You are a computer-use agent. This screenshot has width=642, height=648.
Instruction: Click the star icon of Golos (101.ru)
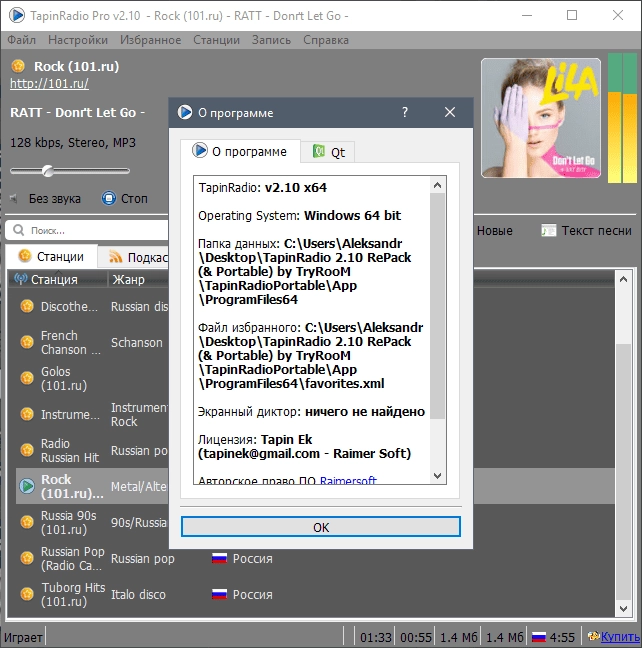[x=27, y=378]
